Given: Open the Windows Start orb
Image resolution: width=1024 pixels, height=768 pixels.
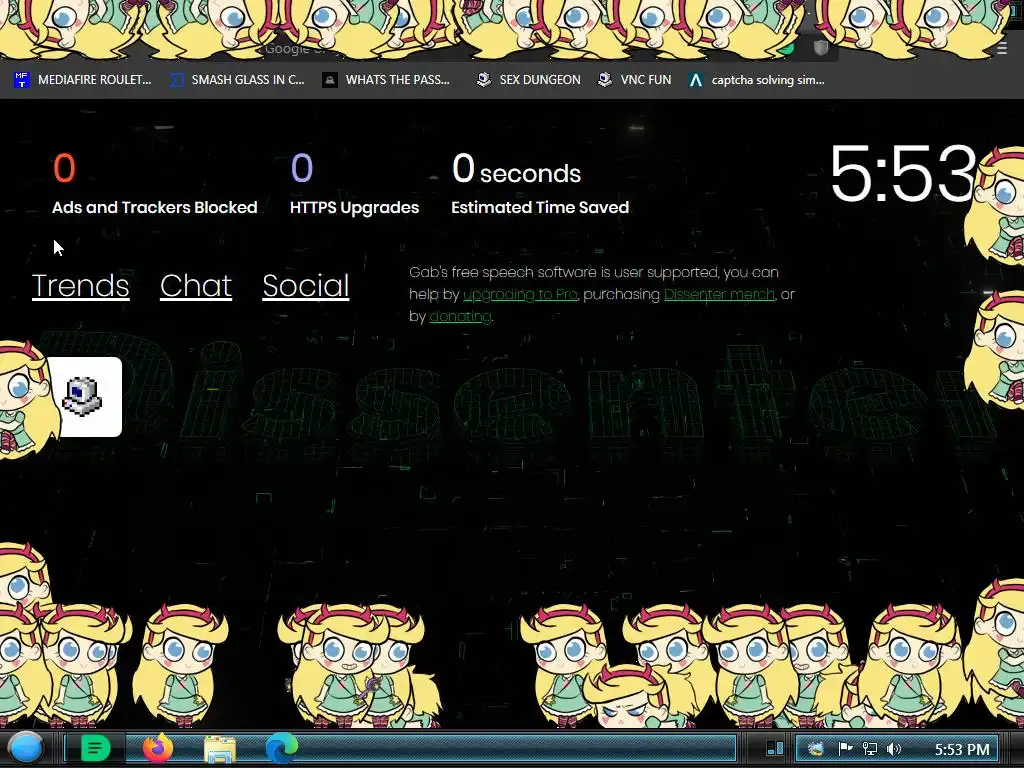Looking at the screenshot, I should coord(26,748).
